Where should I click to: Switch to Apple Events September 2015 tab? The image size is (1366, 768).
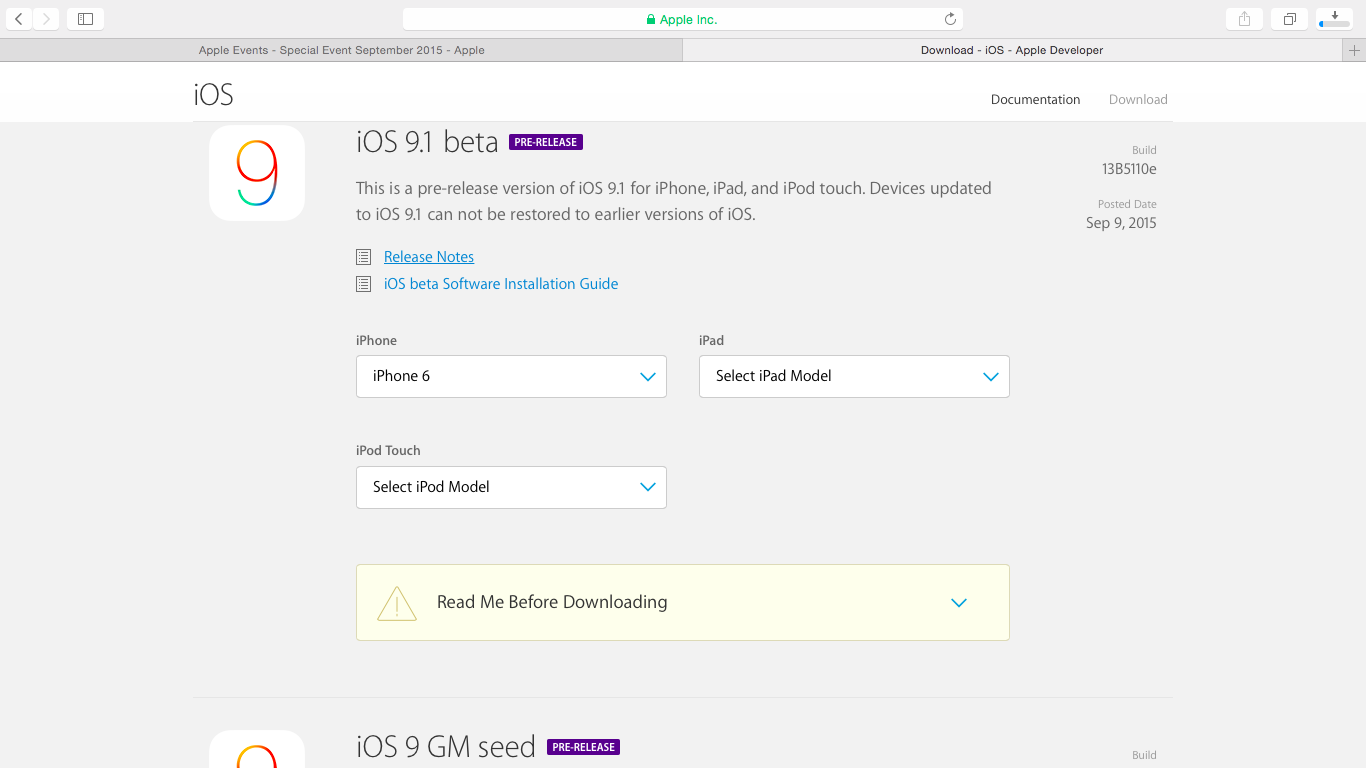(342, 50)
